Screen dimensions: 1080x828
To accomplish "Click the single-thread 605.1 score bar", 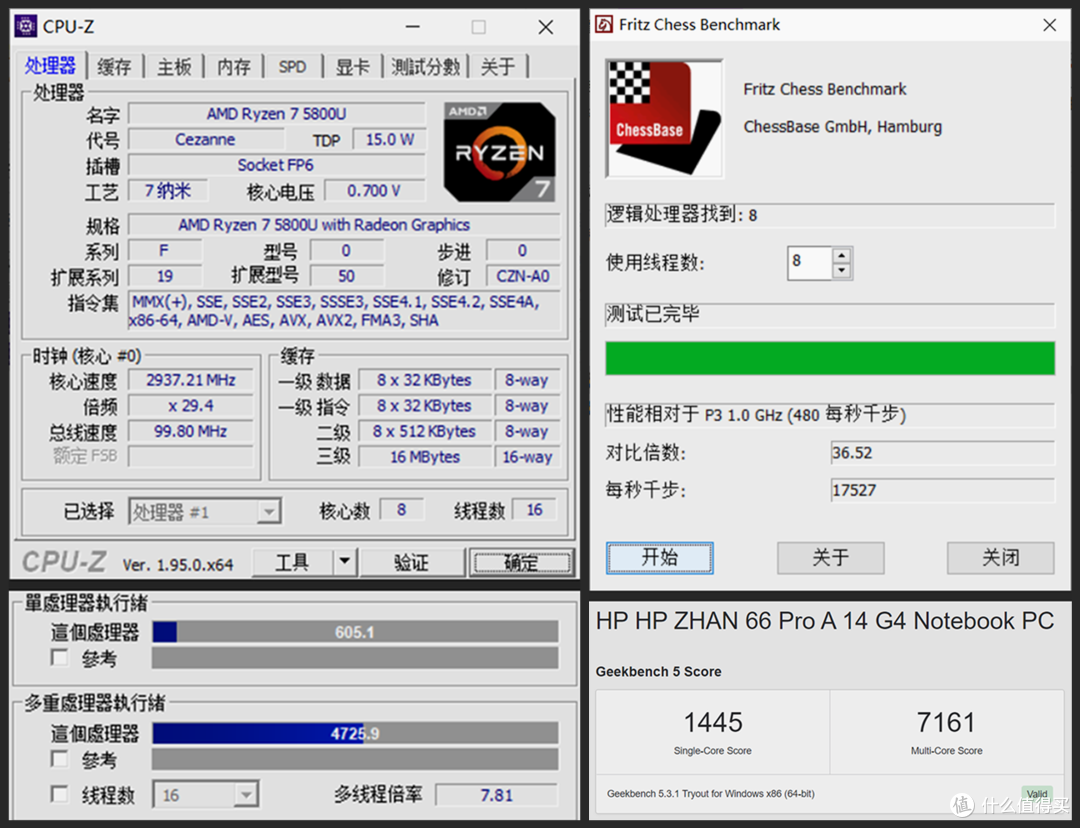I will coord(355,632).
